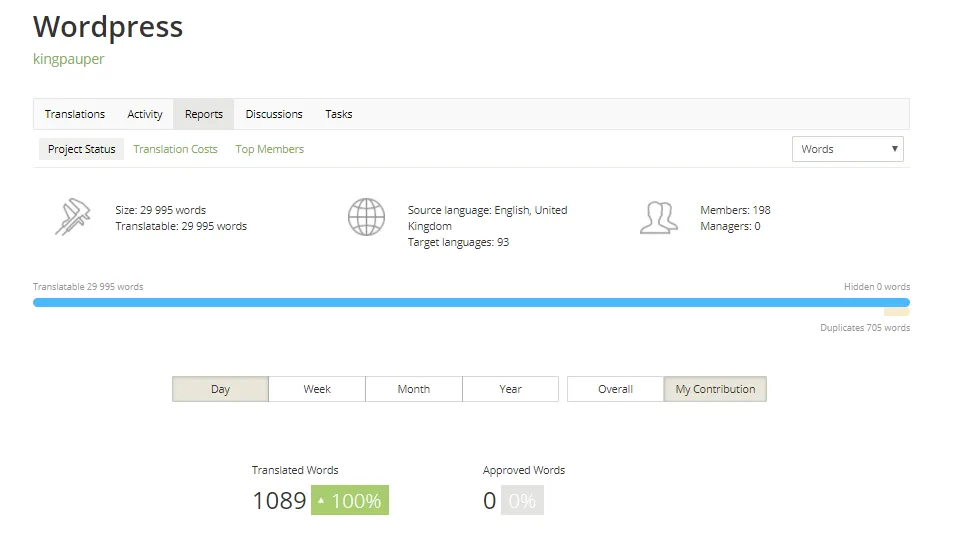
Task: Switch period to Month
Action: pyautogui.click(x=413, y=389)
